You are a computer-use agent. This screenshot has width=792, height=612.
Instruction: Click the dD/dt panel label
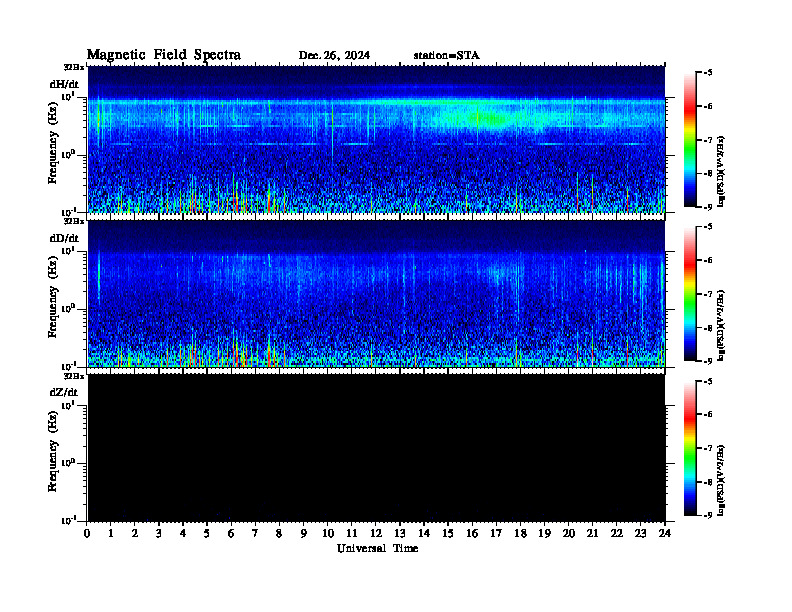pos(64,238)
